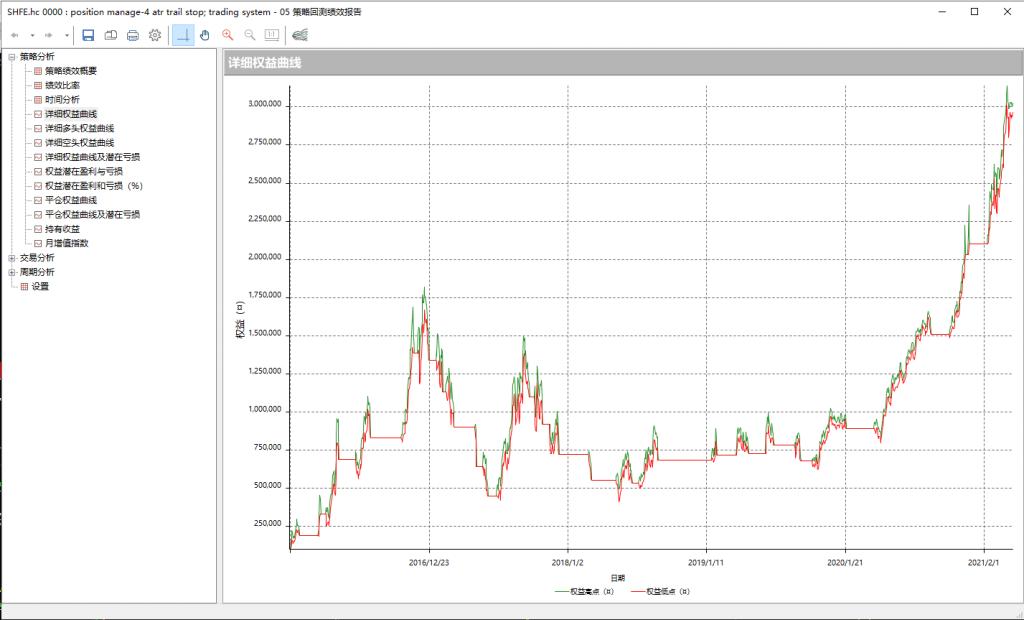Show the 详细空头权益曲线 chart

pos(80,143)
